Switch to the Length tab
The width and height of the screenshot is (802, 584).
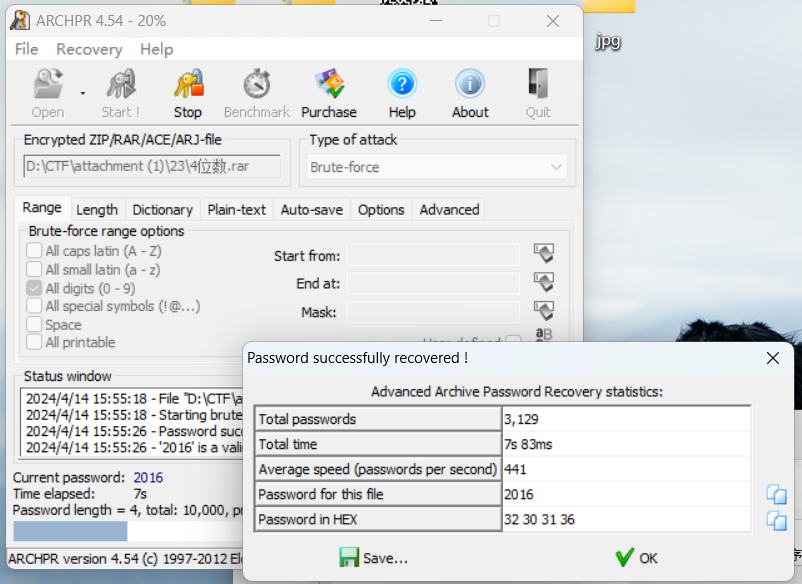[x=97, y=210]
